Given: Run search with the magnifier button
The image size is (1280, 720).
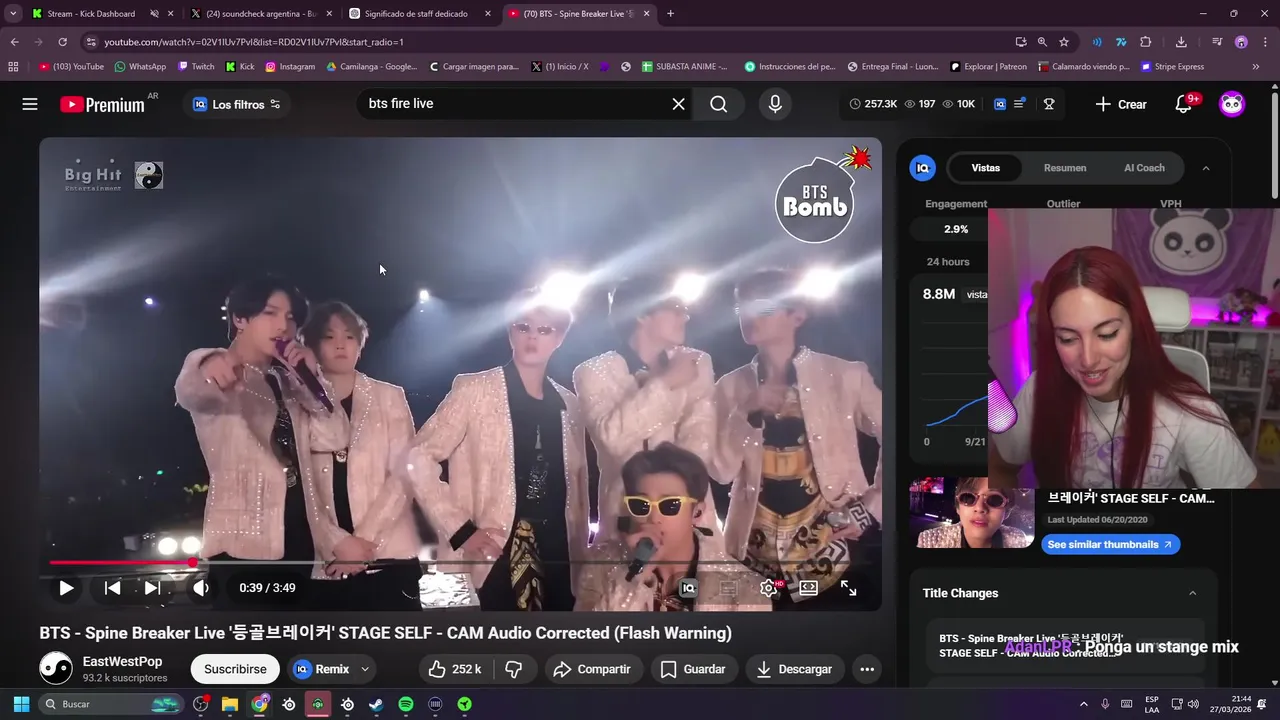Looking at the screenshot, I should click(718, 104).
